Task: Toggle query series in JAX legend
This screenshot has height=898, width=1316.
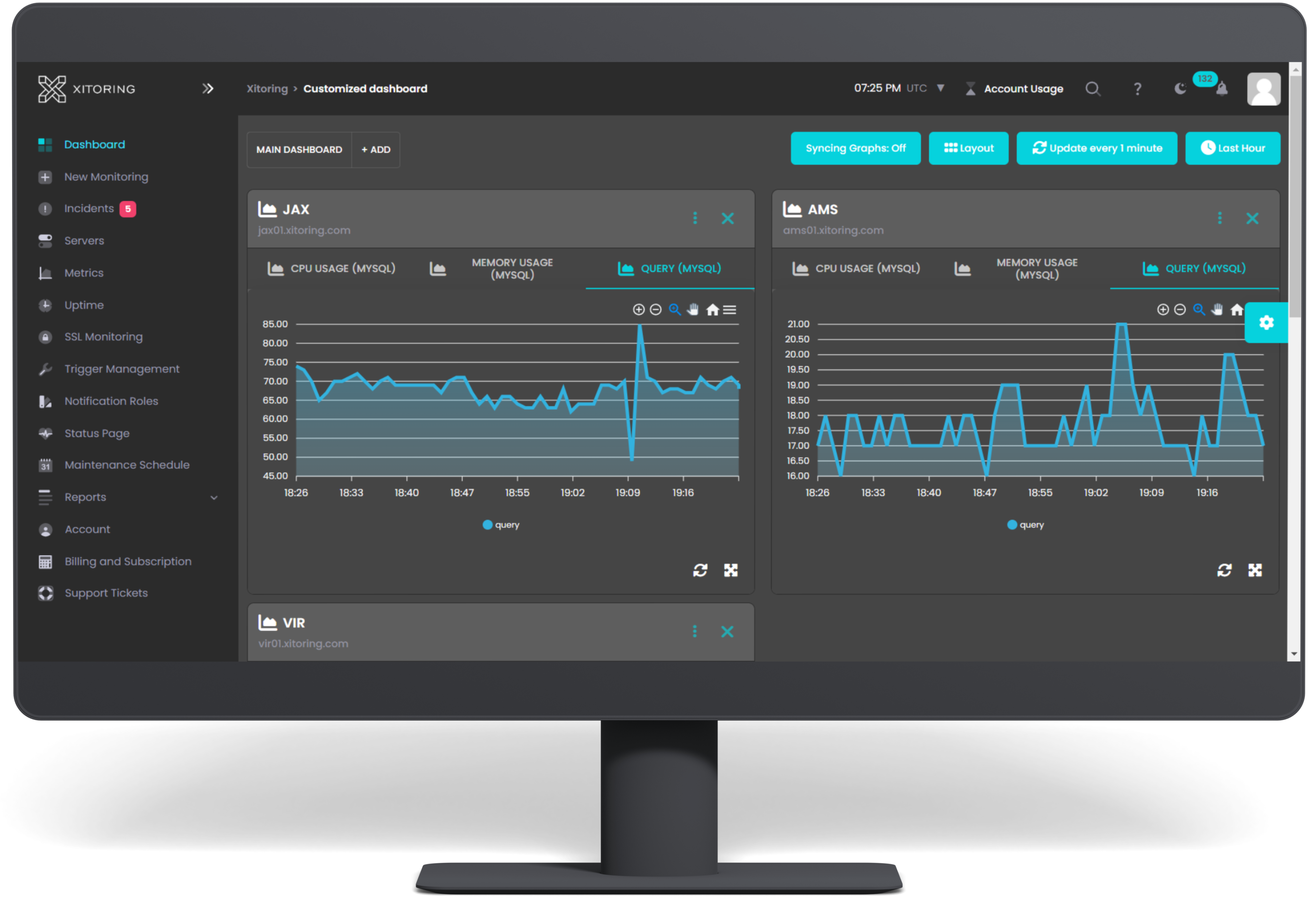Action: [x=501, y=525]
